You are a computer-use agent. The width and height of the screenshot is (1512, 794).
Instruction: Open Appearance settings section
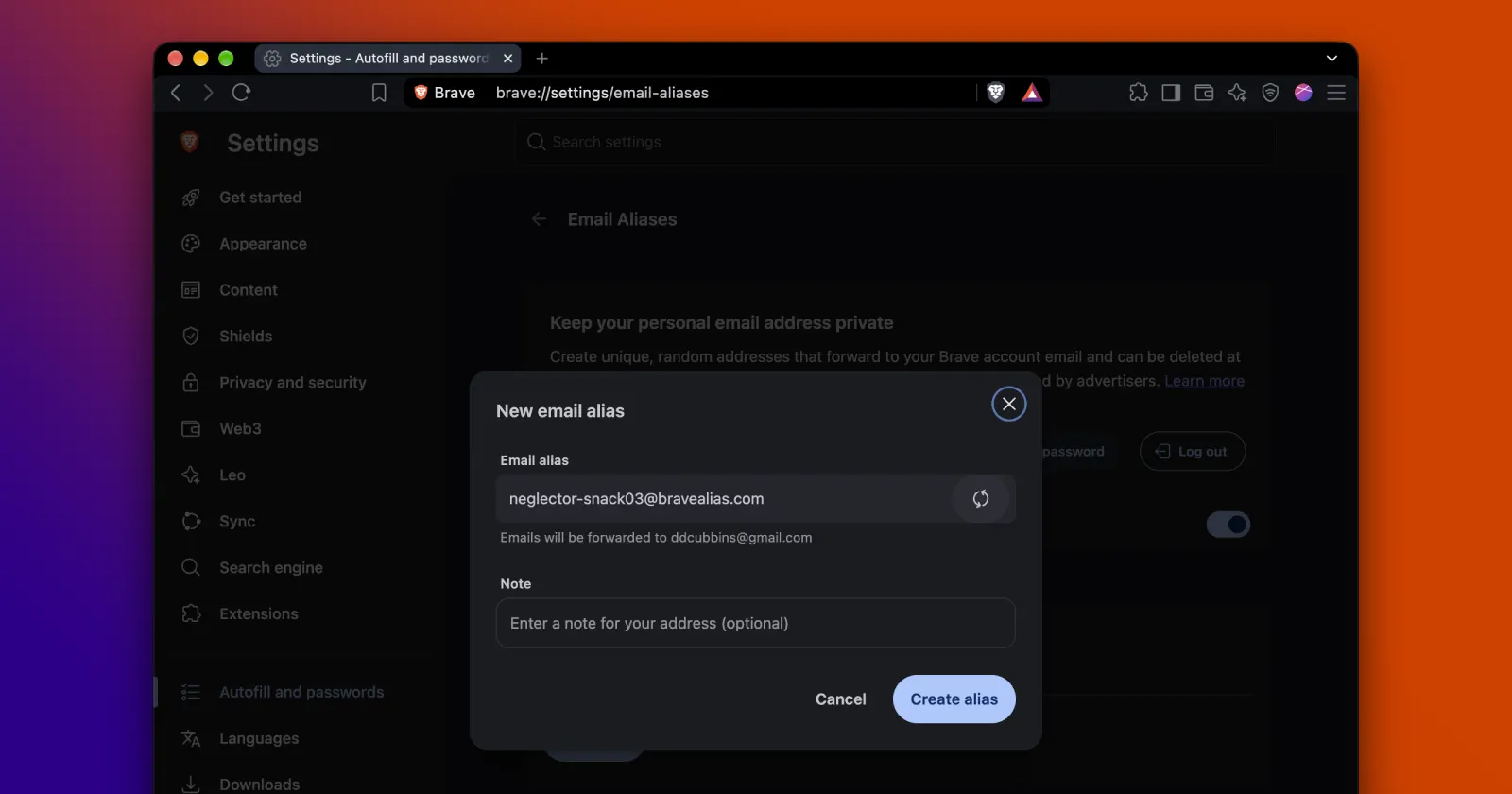263,244
